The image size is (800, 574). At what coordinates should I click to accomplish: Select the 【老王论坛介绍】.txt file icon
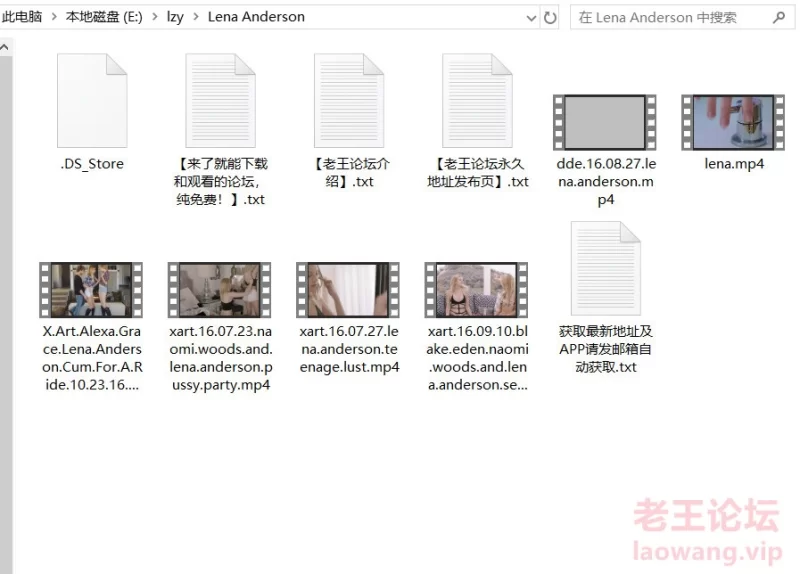[349, 101]
